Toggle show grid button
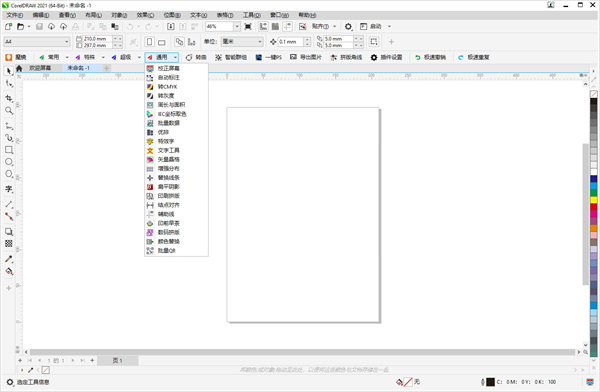This screenshot has width=600, height=392. (x=275, y=26)
